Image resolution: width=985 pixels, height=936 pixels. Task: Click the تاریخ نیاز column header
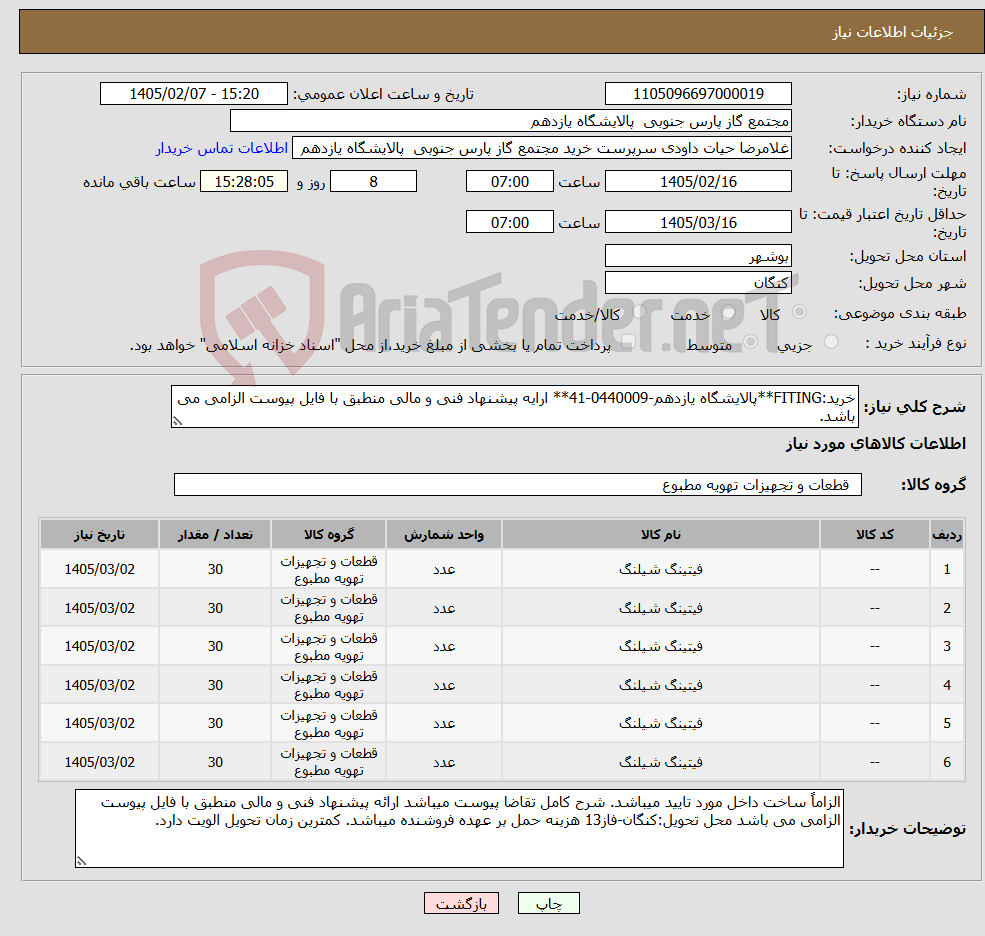[99, 535]
